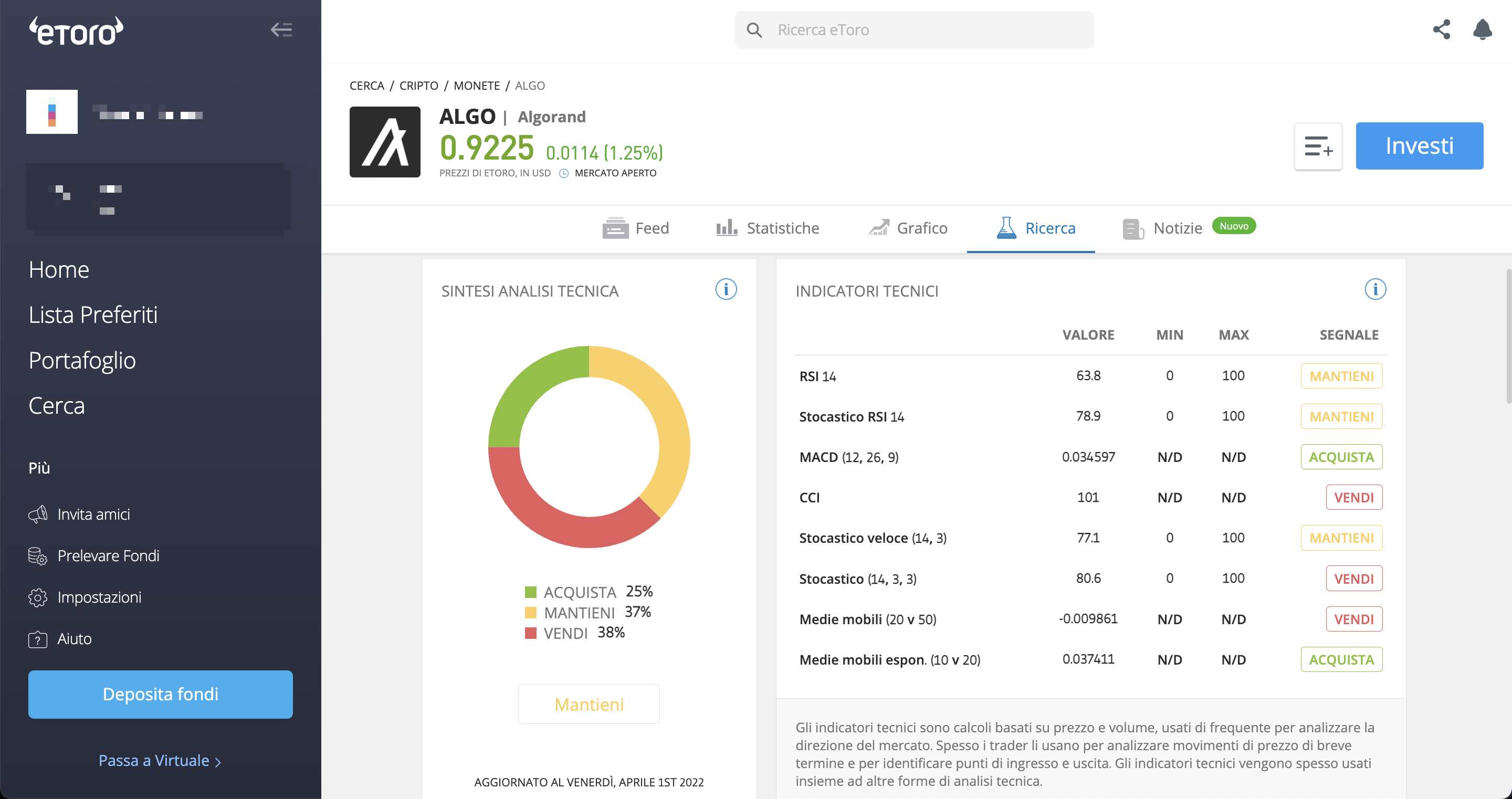Expand Passa a Virtuale link
This screenshot has width=1512, height=799.
[160, 761]
